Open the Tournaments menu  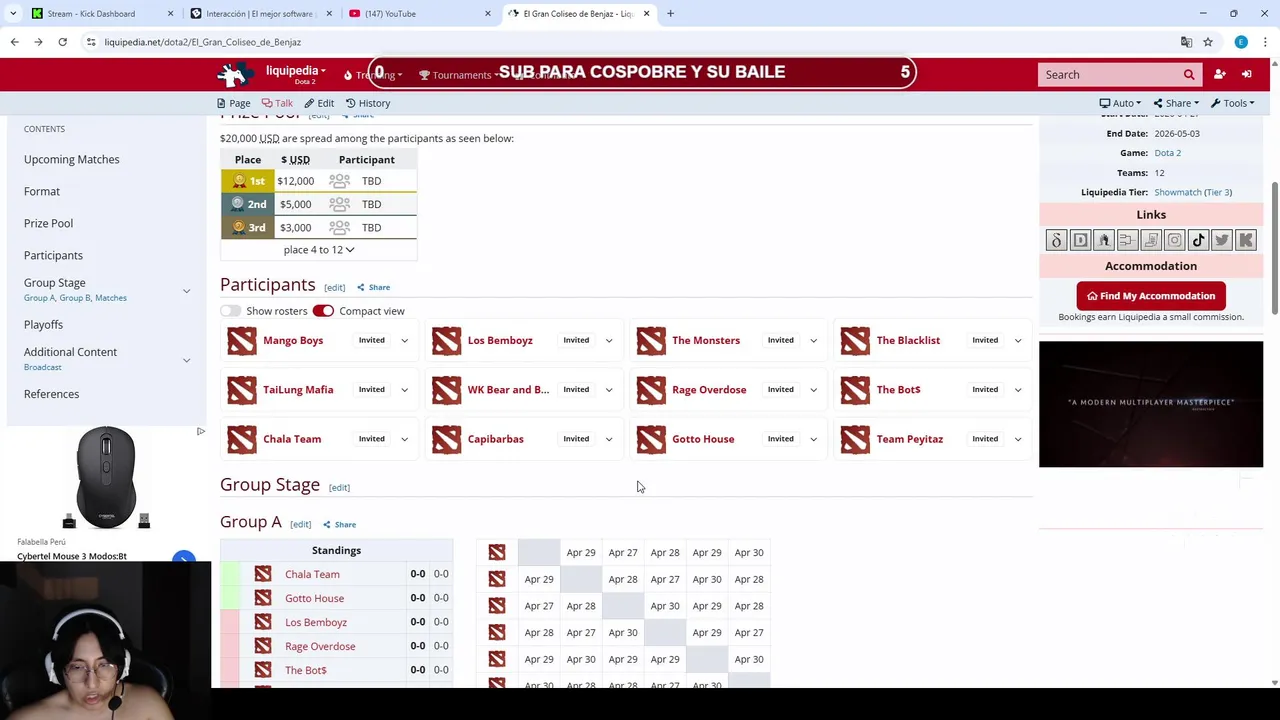pyautogui.click(x=456, y=75)
